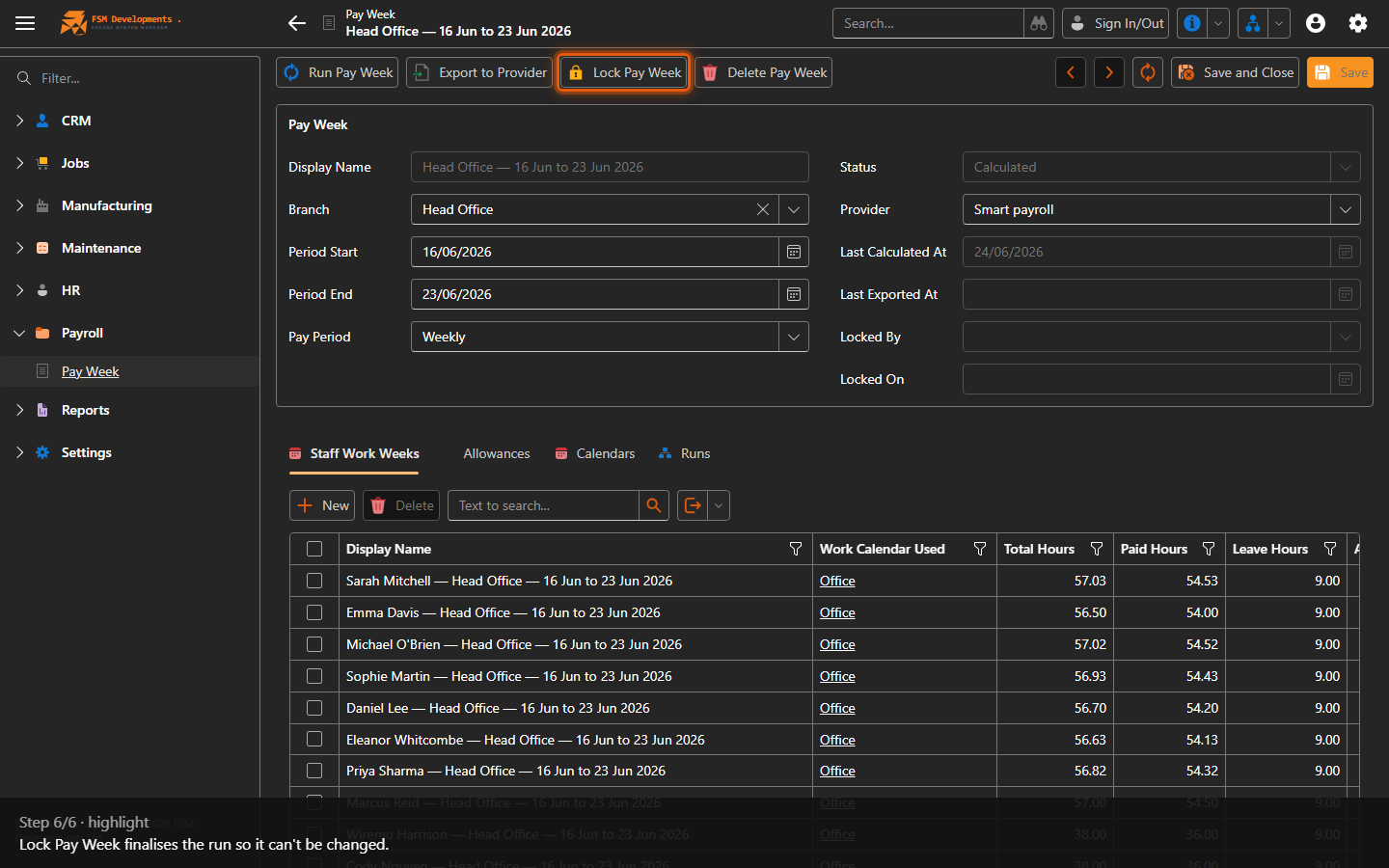Go back using the left arrow
The image size is (1389, 868).
[297, 23]
